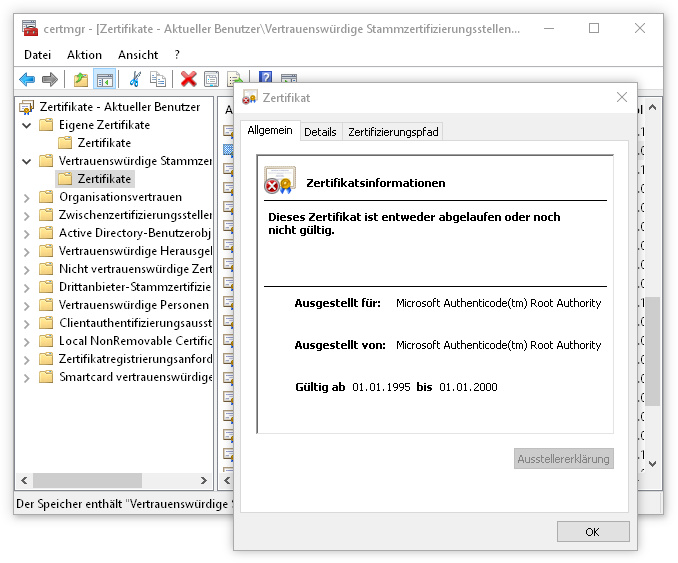The height and width of the screenshot is (563, 678).
Task: Expand the Organisationsvertrauen node
Action: coord(27,198)
